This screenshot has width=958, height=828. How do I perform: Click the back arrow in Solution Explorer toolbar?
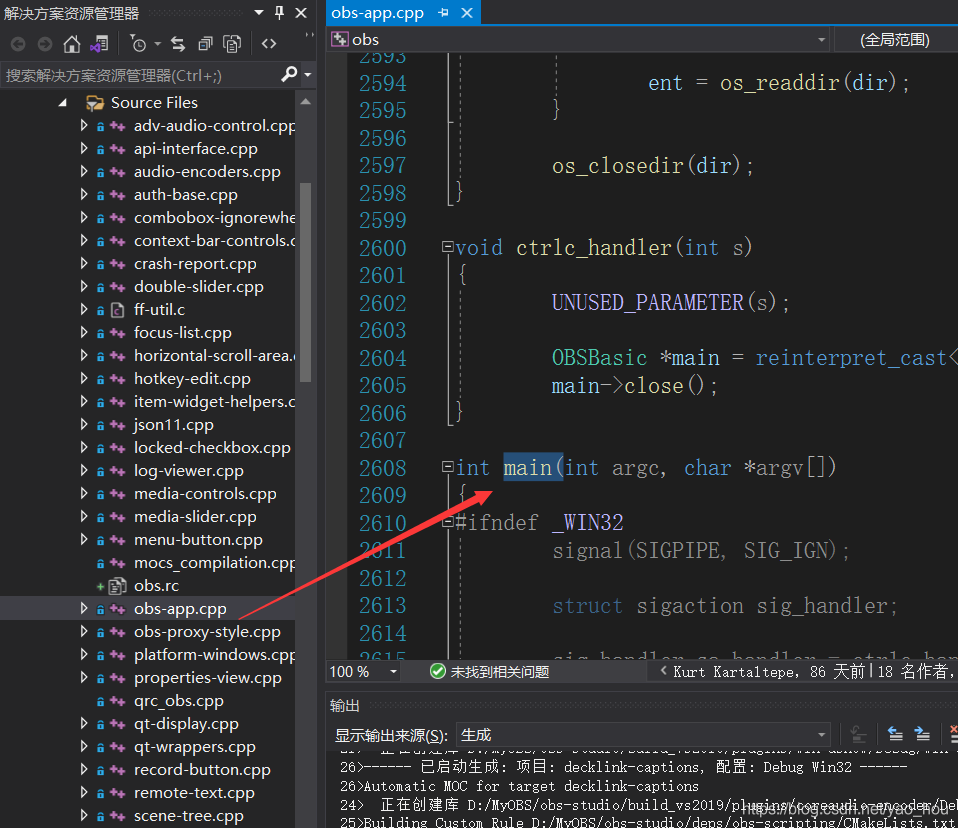18,44
